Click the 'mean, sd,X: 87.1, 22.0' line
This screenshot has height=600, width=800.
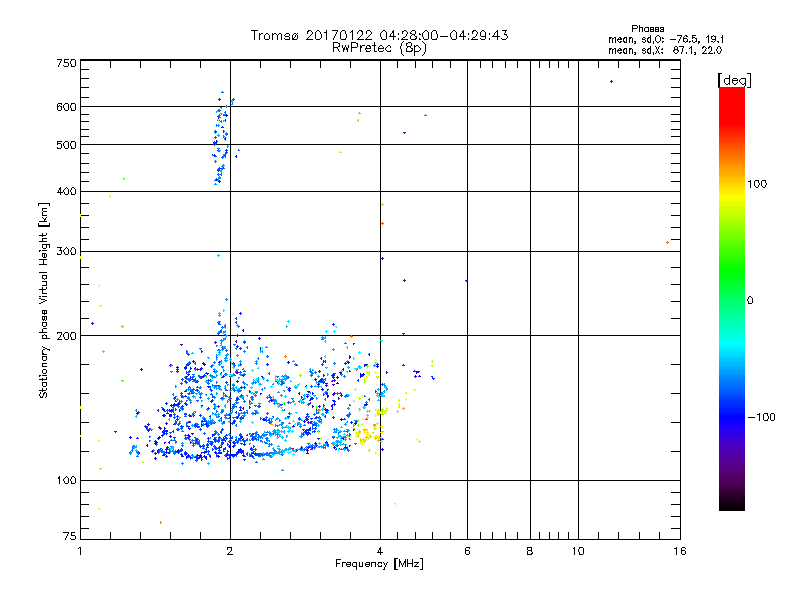665,51
